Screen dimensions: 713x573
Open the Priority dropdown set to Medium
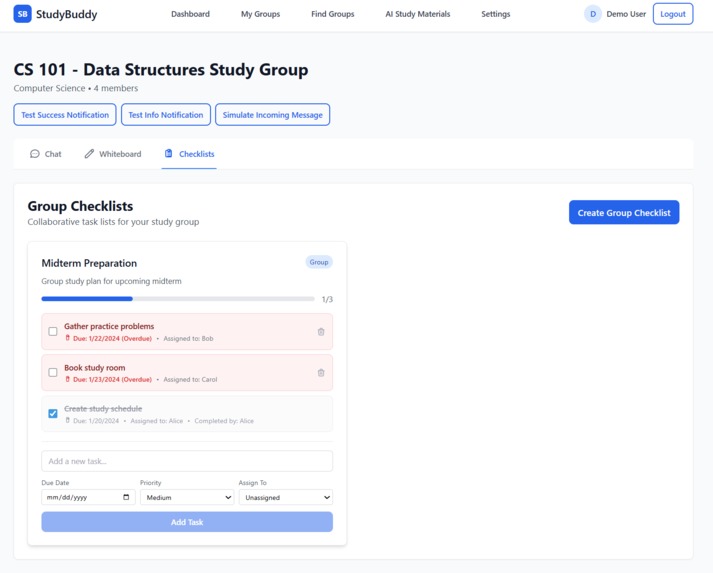187,497
